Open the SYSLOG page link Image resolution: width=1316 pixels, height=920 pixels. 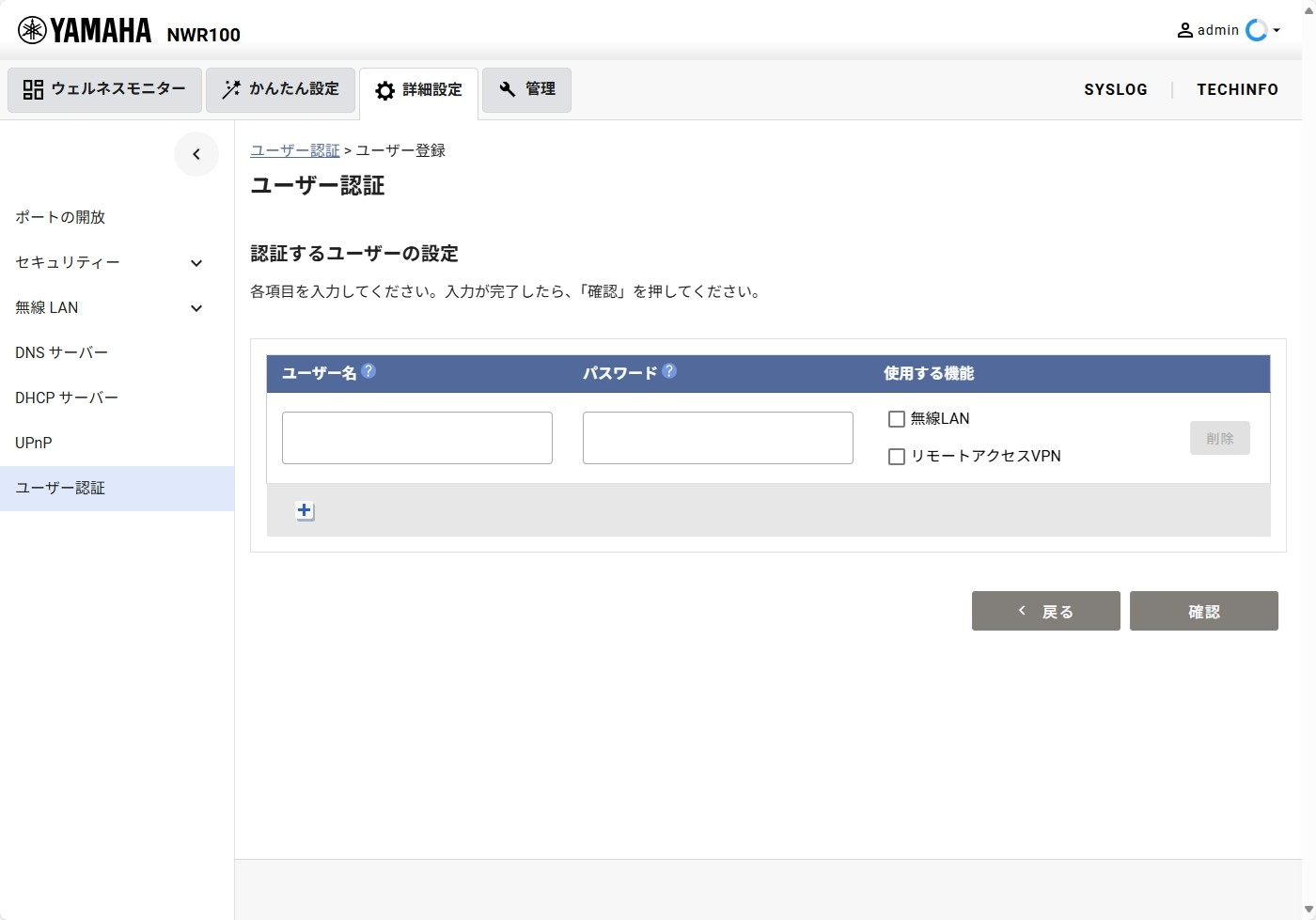coord(1115,89)
